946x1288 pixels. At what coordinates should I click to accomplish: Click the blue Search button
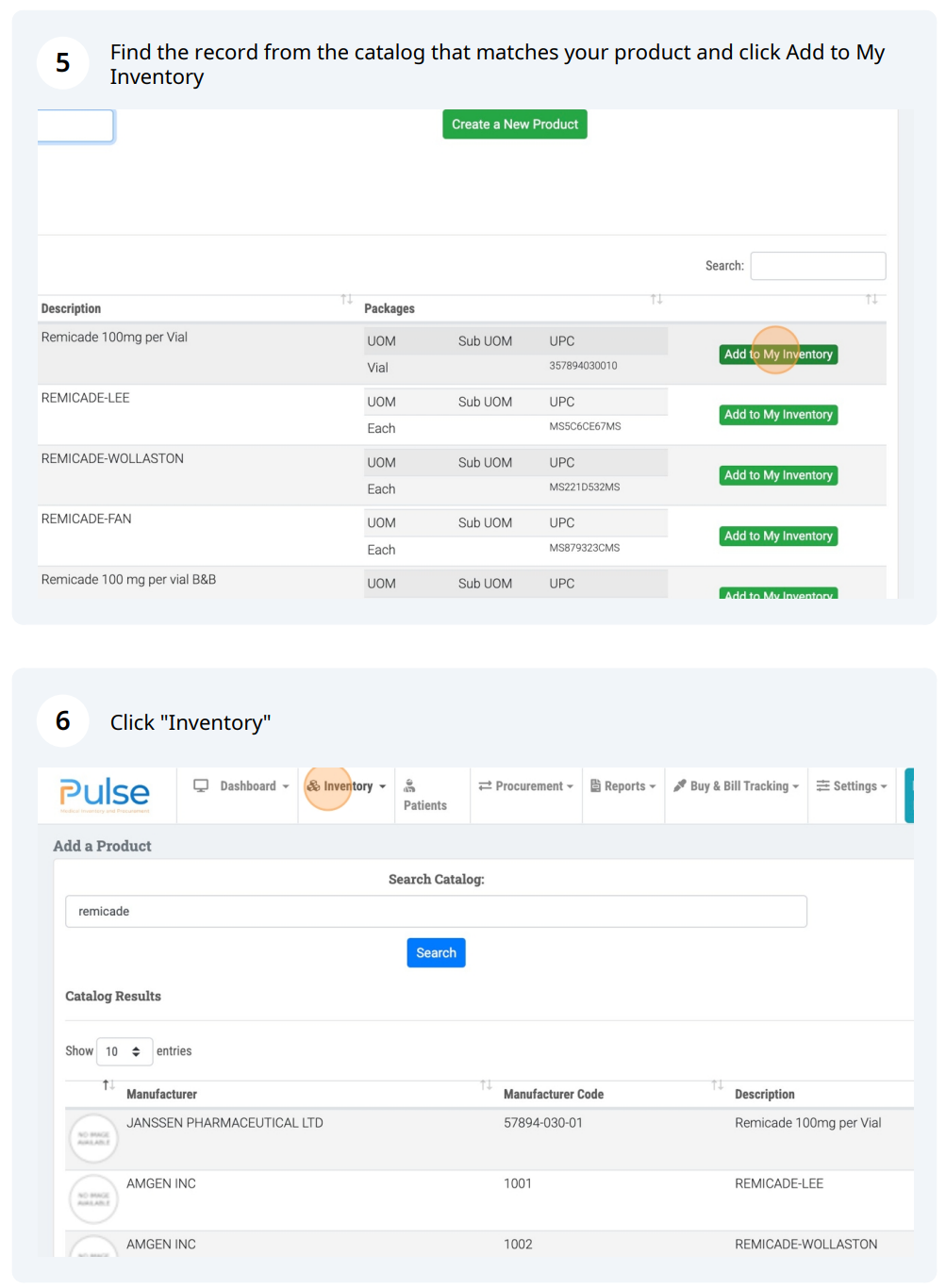436,953
